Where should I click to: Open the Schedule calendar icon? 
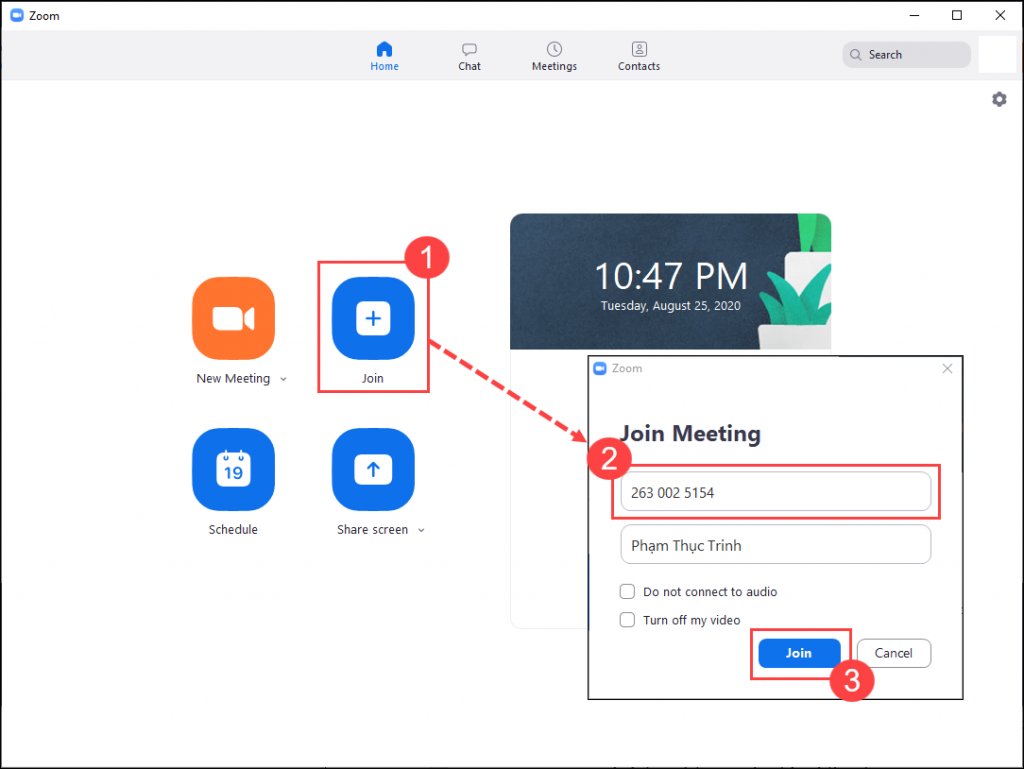pos(233,469)
